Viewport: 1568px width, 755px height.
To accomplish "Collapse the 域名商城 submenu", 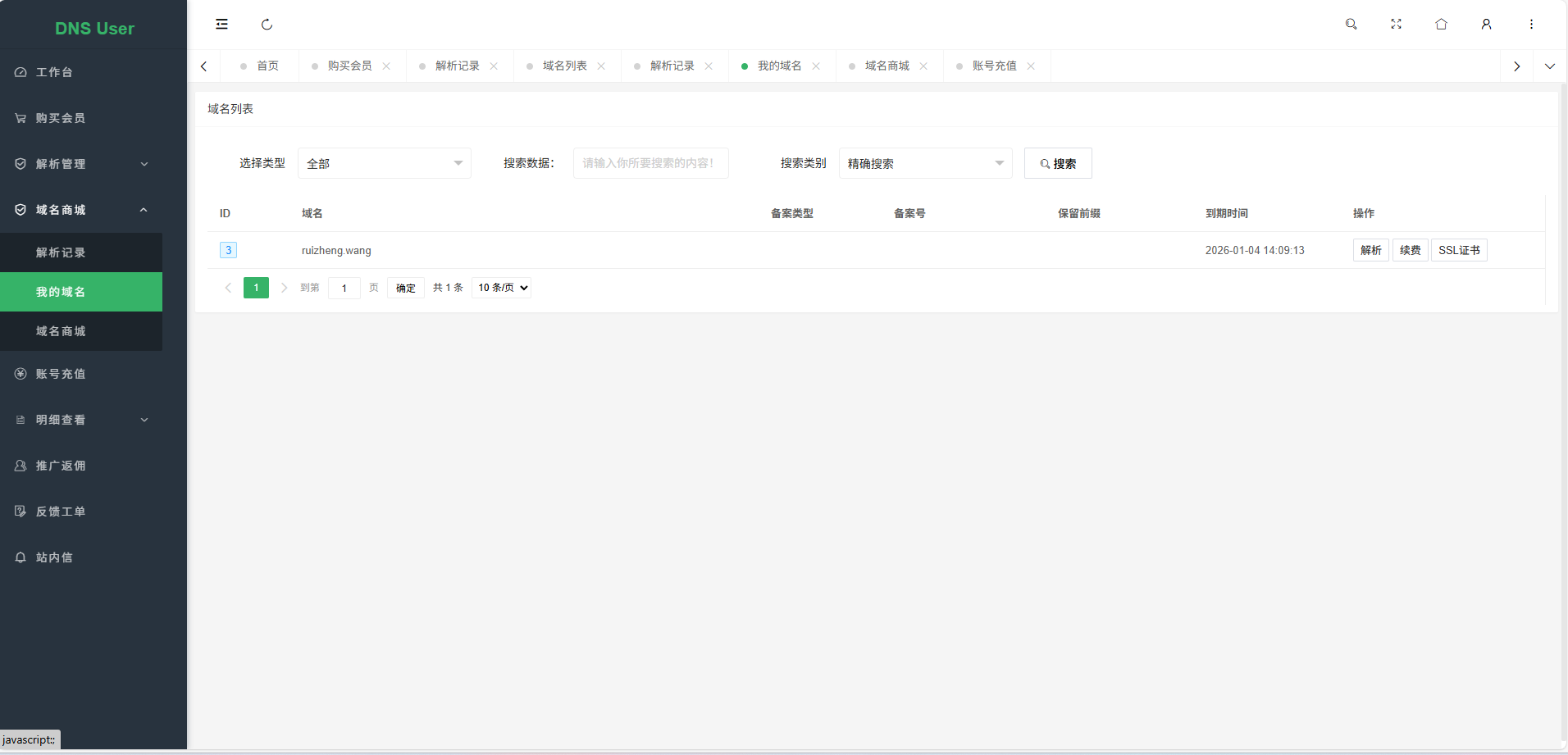I will 82,209.
